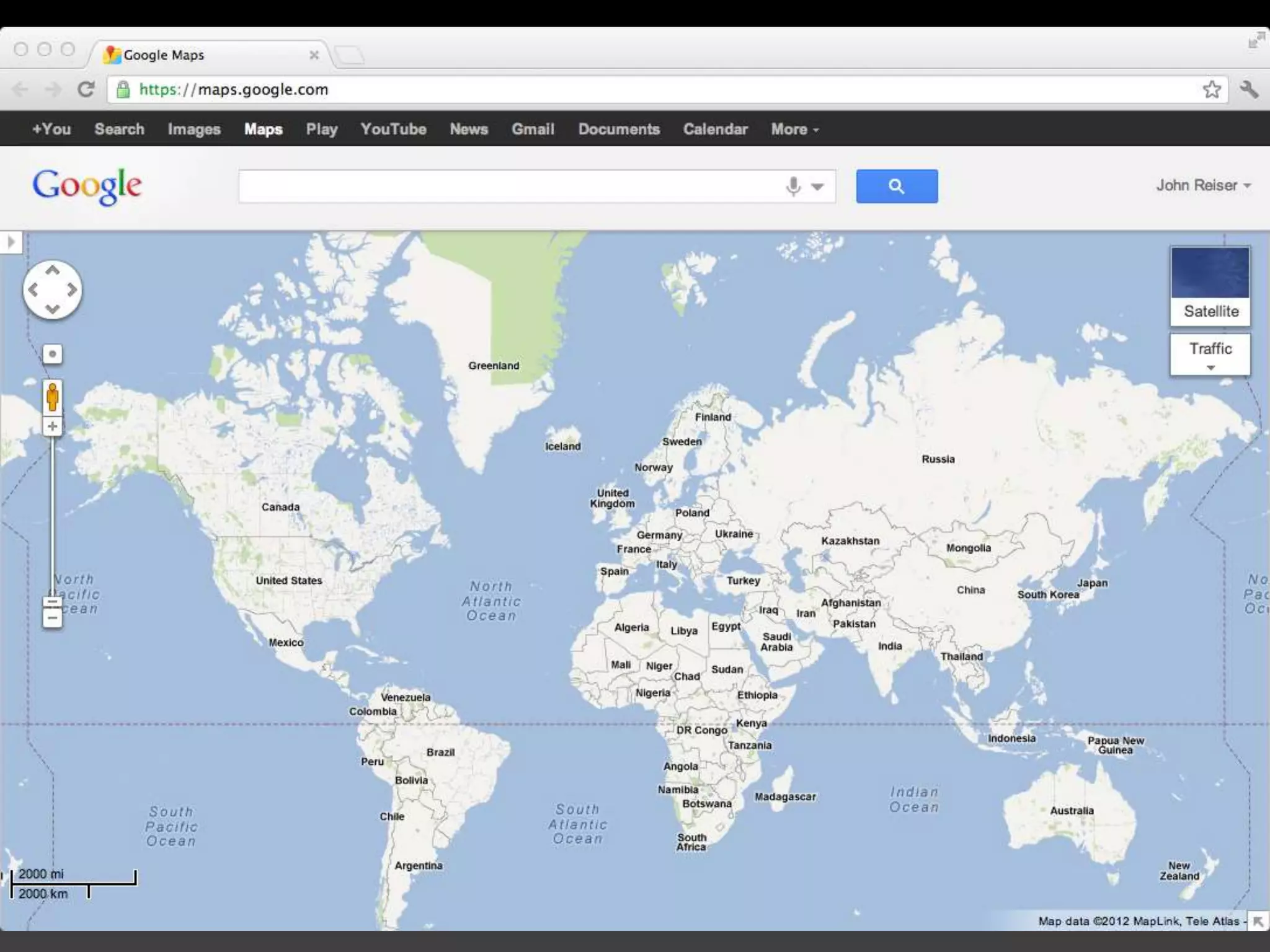Click the Street View pegman icon
This screenshot has width=1270, height=952.
[53, 397]
